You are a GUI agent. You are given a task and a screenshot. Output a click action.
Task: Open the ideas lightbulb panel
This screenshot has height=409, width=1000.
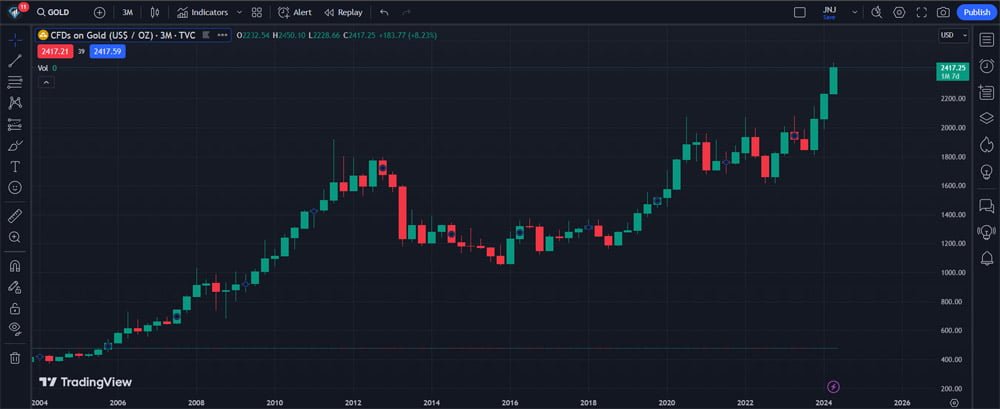pos(987,171)
